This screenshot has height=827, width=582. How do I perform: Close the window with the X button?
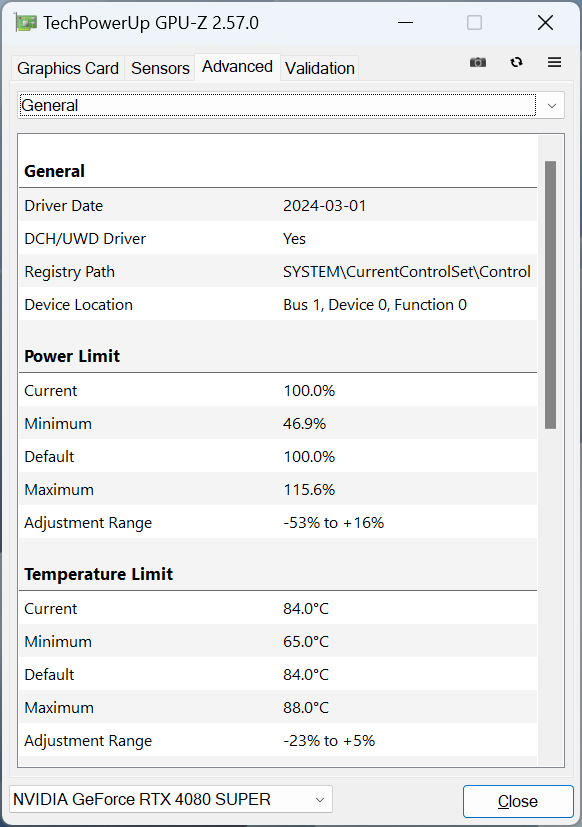(x=545, y=23)
